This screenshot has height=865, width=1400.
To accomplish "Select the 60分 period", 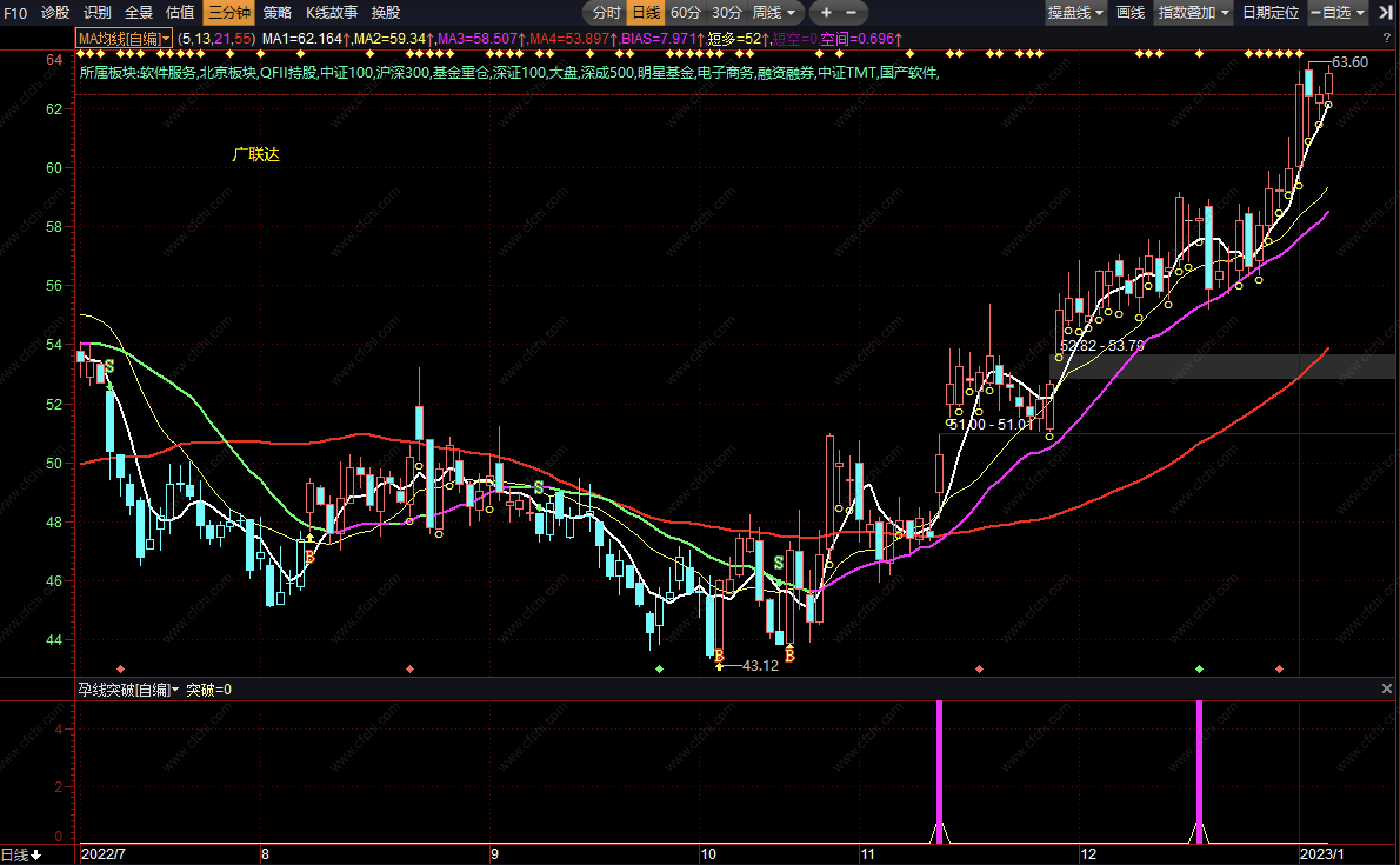I will 685,12.
